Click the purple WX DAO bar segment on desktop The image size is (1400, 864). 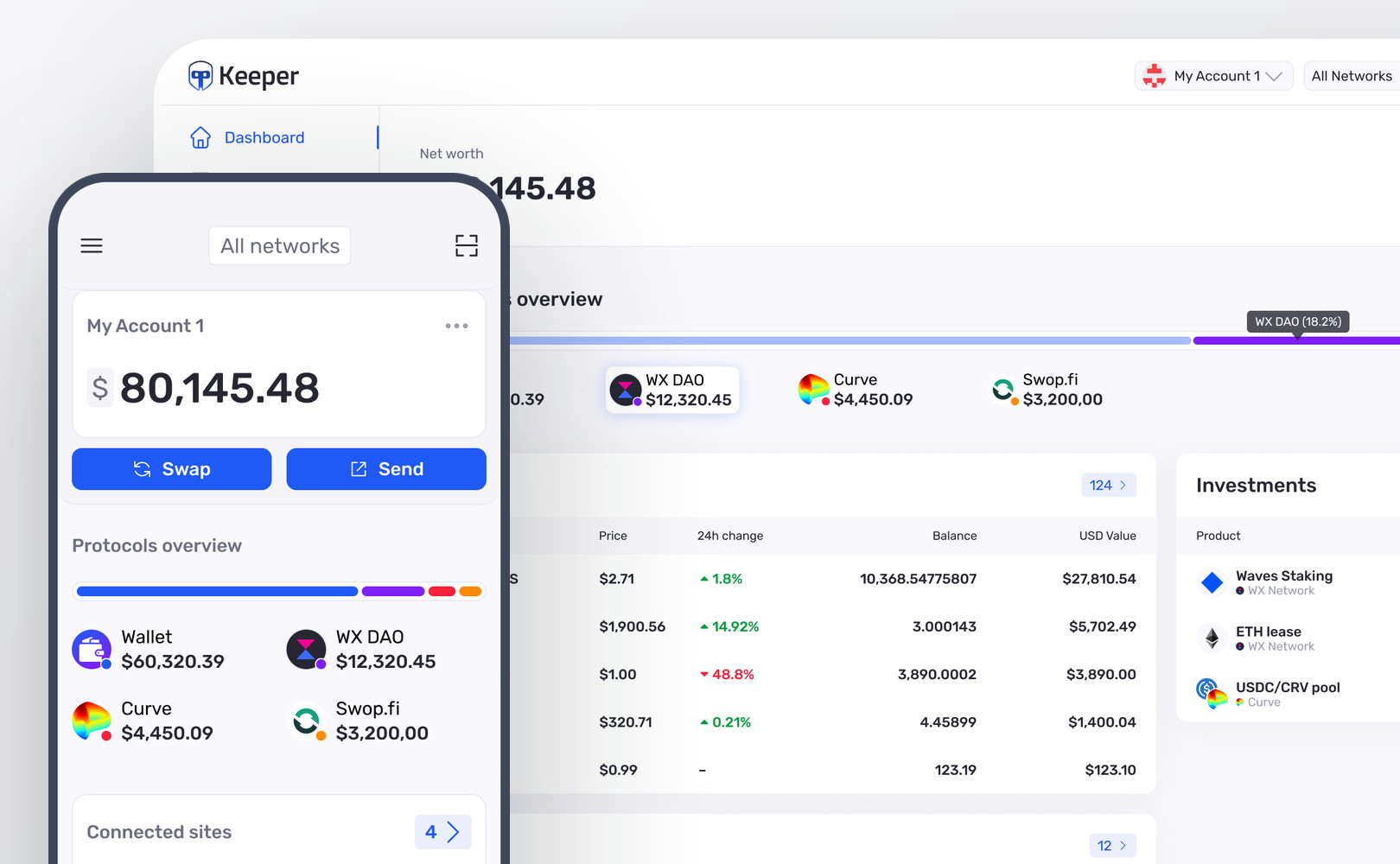(1296, 340)
